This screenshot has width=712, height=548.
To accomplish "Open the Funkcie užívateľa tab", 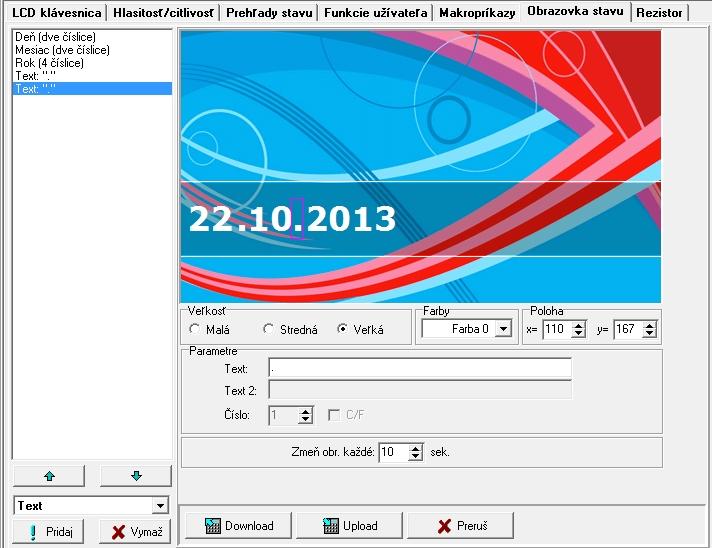I will [x=376, y=13].
